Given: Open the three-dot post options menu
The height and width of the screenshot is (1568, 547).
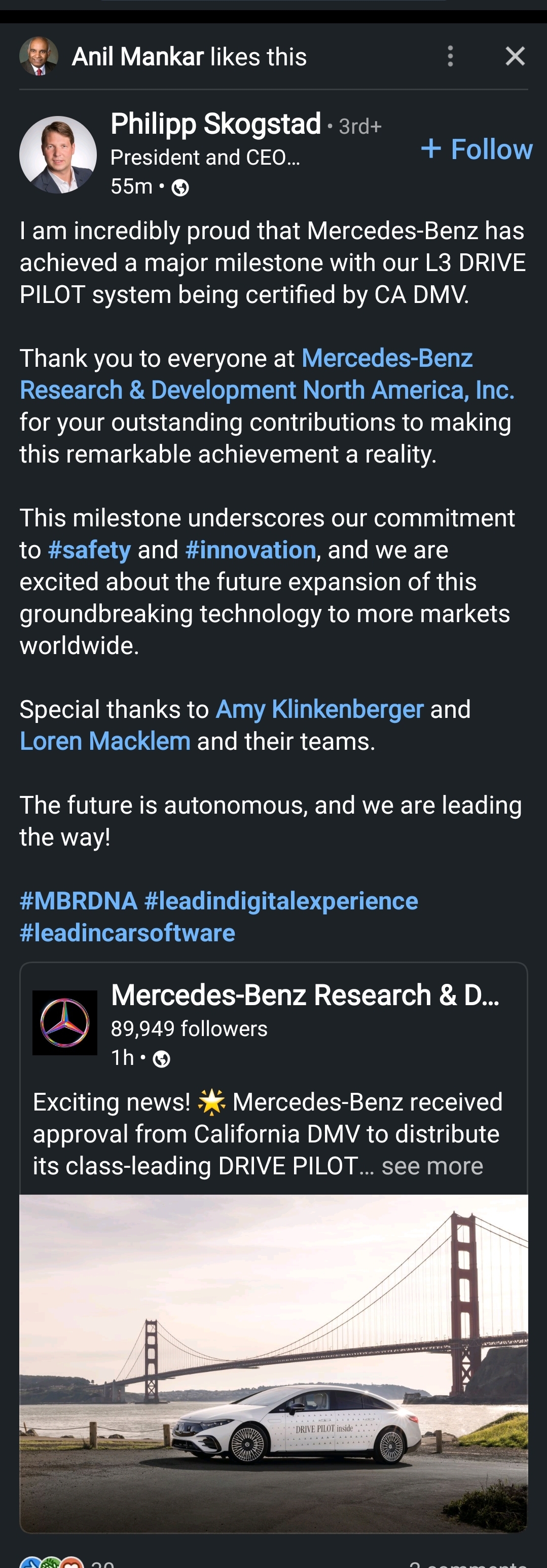Looking at the screenshot, I should click(x=450, y=56).
